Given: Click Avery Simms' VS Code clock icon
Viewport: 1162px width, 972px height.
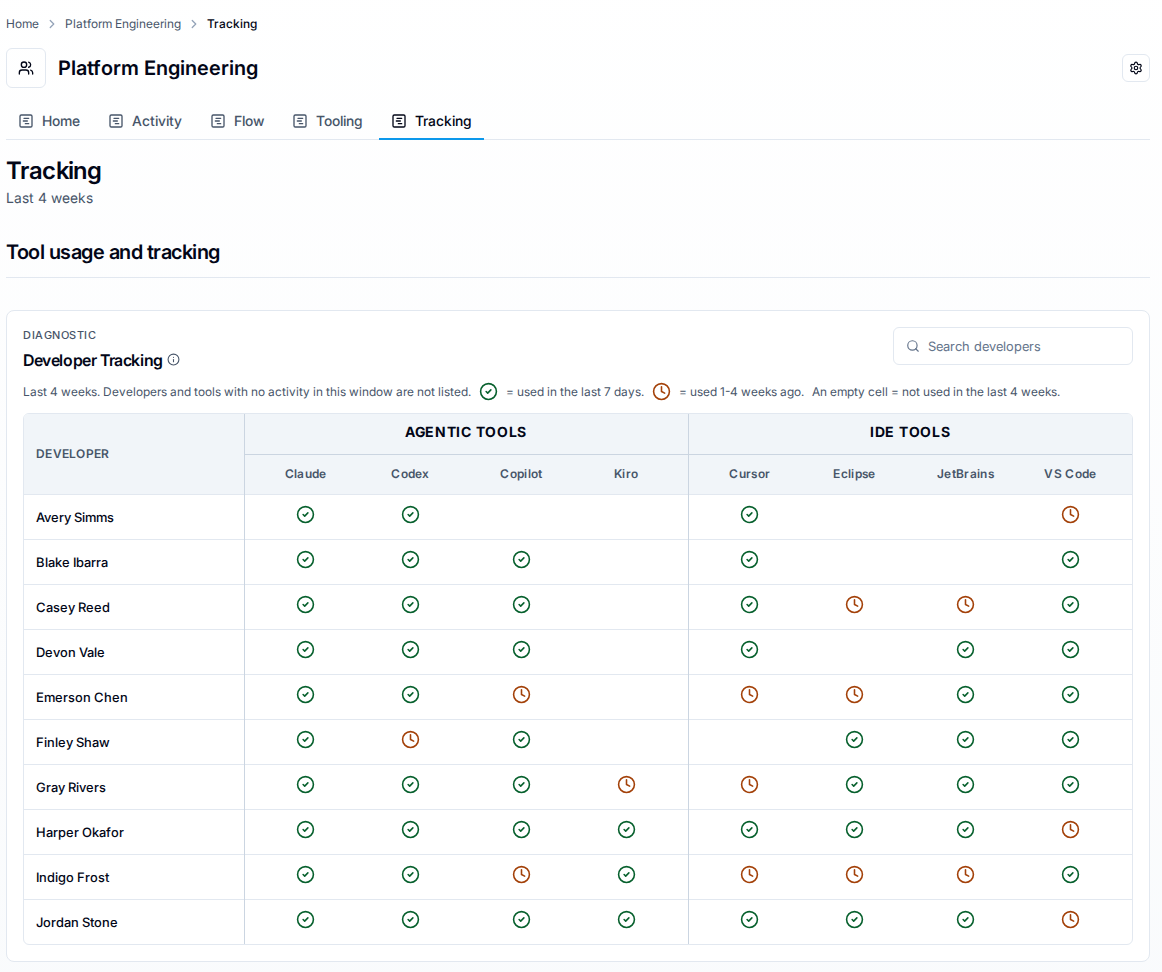Looking at the screenshot, I should tap(1070, 515).
